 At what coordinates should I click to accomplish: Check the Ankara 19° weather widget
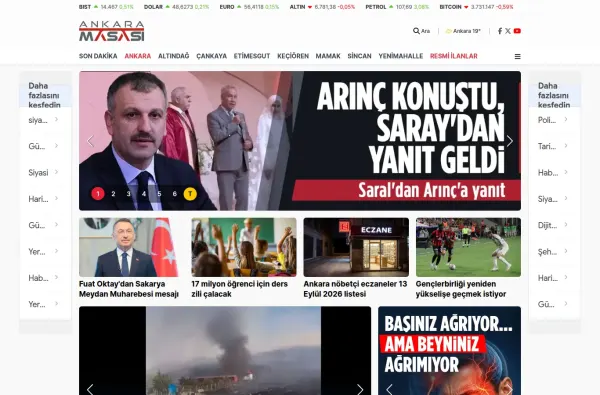463,31
